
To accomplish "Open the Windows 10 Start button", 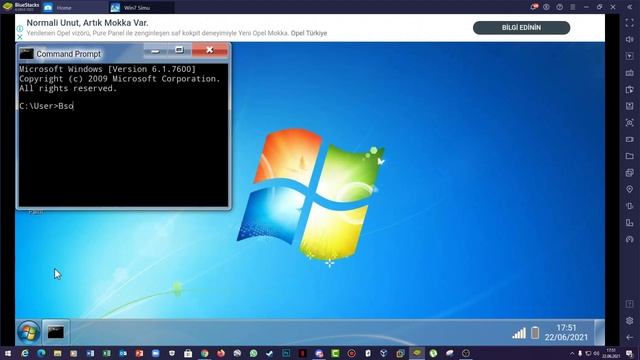I will click(x=8, y=353).
